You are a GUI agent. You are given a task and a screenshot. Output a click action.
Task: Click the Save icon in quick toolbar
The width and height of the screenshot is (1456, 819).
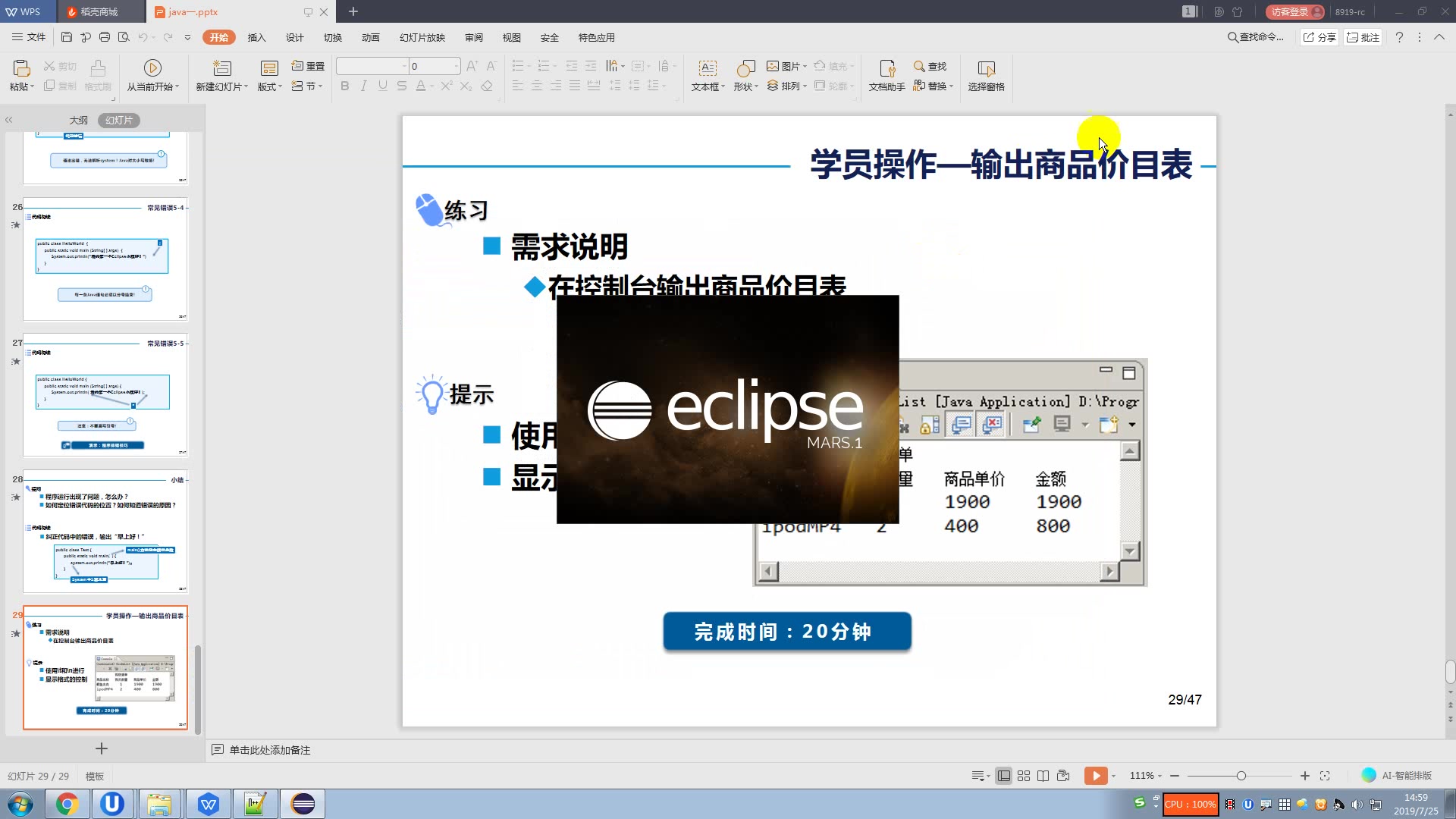coord(67,37)
